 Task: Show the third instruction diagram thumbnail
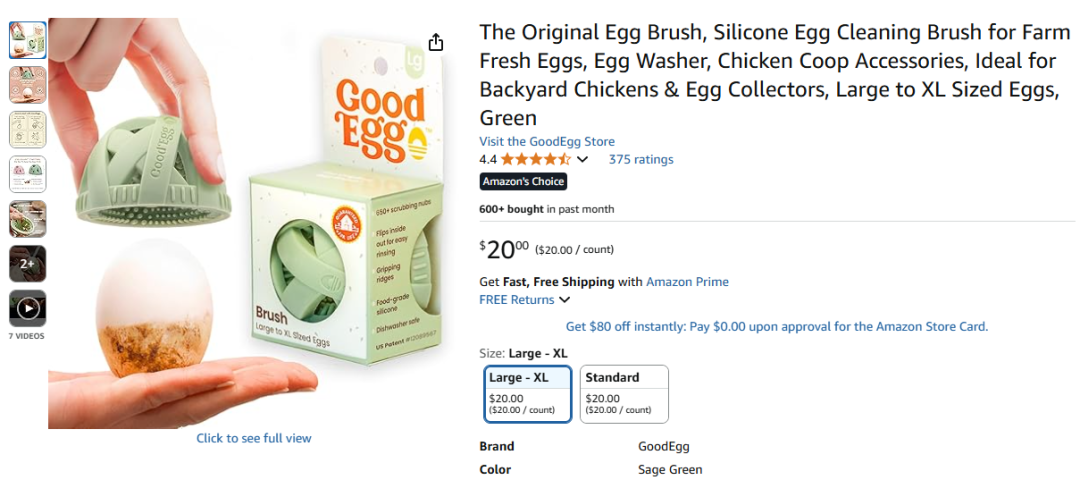(x=27, y=129)
